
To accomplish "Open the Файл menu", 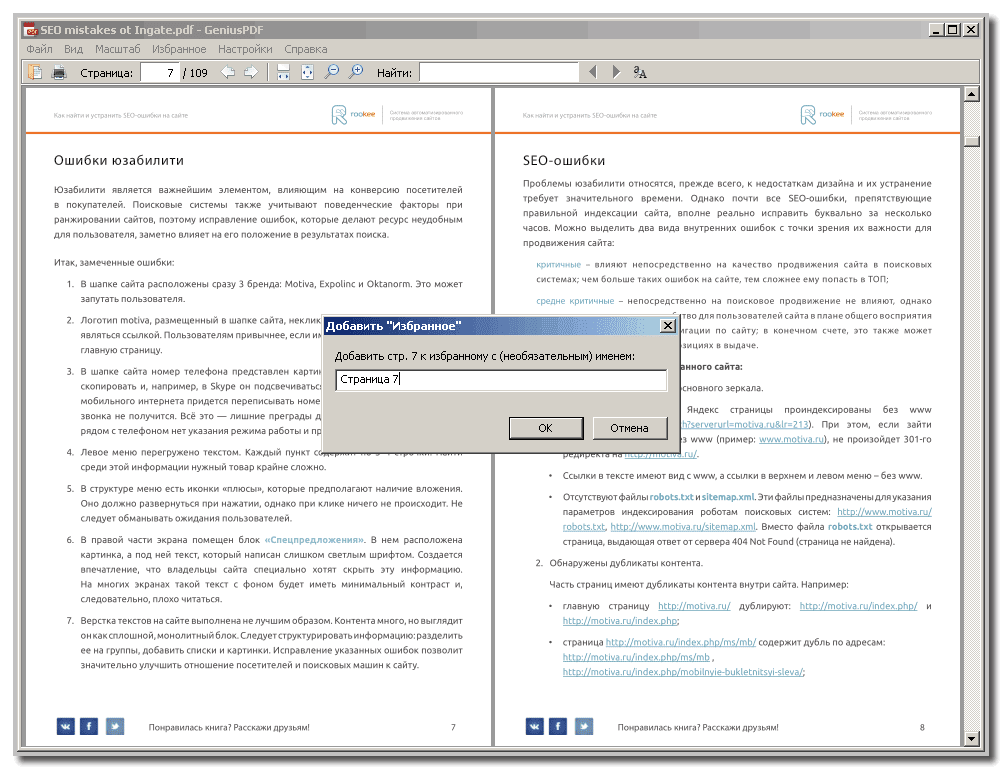I will (x=39, y=49).
